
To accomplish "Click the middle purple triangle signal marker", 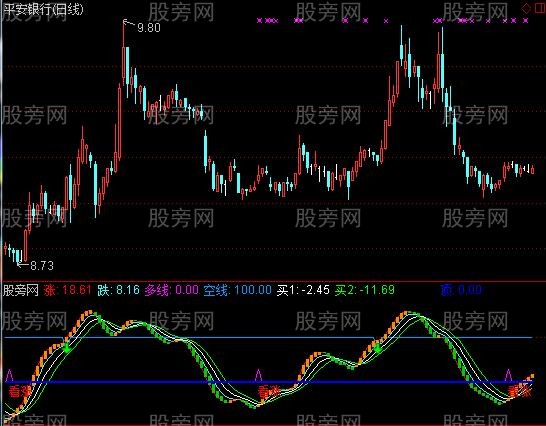I will pyautogui.click(x=258, y=375).
